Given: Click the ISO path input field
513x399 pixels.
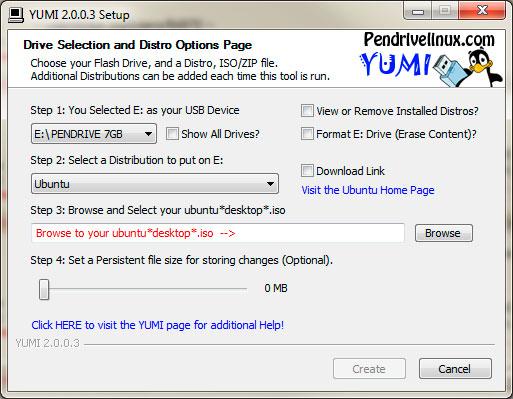Looking at the screenshot, I should pyautogui.click(x=218, y=233).
